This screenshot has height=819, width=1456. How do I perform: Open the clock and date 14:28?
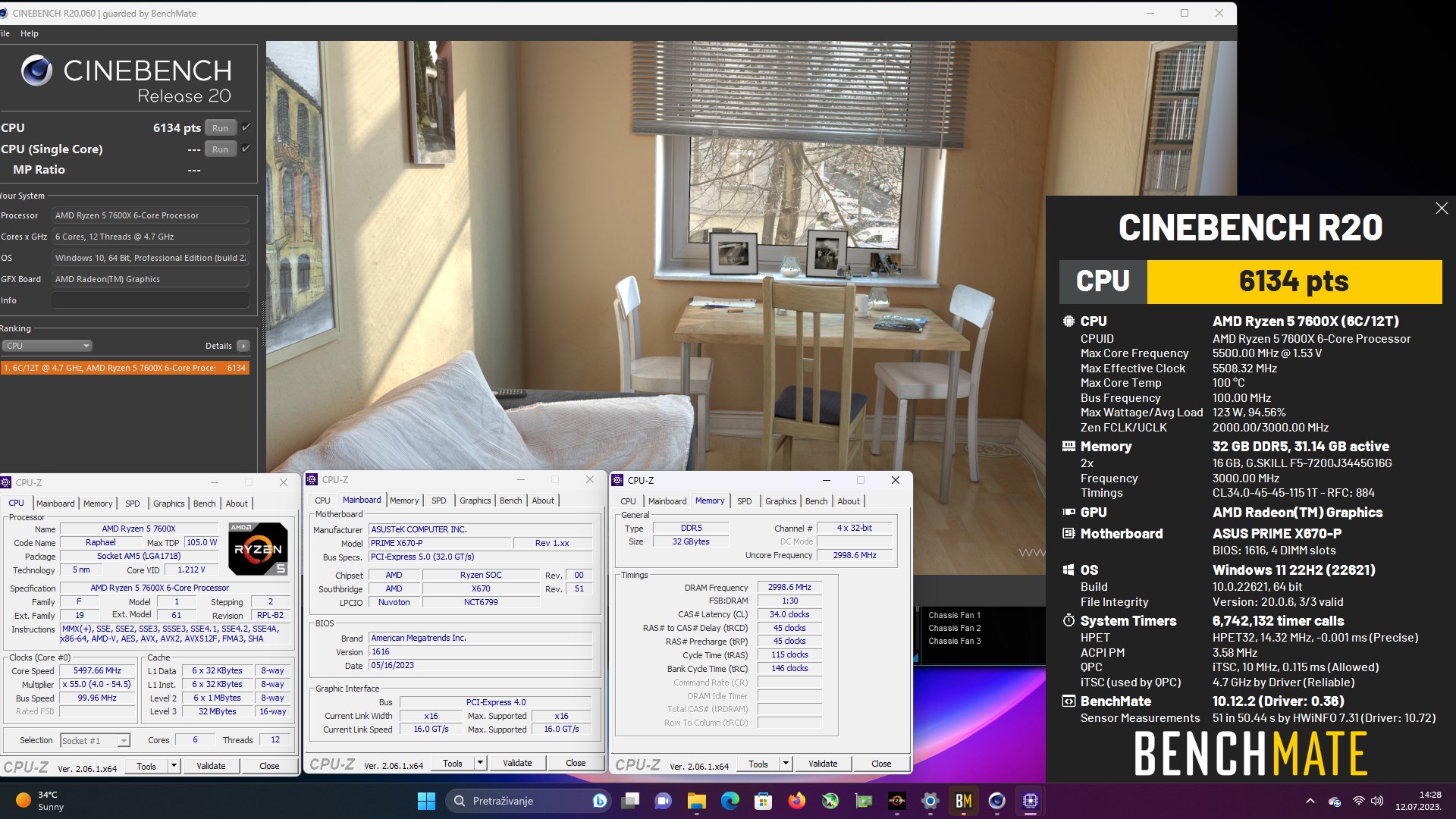[x=1418, y=801]
